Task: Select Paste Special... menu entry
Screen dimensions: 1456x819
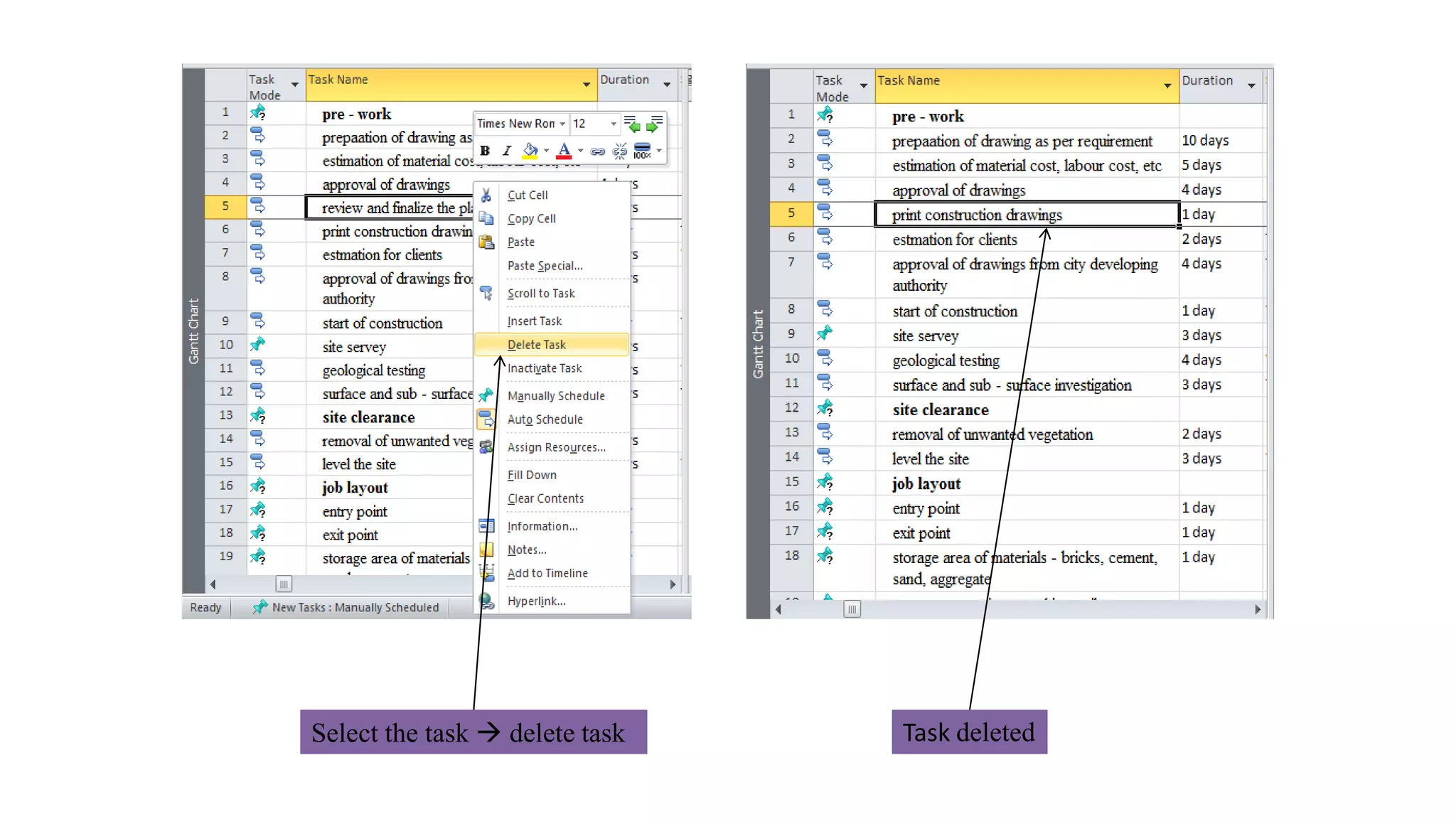Action: (545, 265)
